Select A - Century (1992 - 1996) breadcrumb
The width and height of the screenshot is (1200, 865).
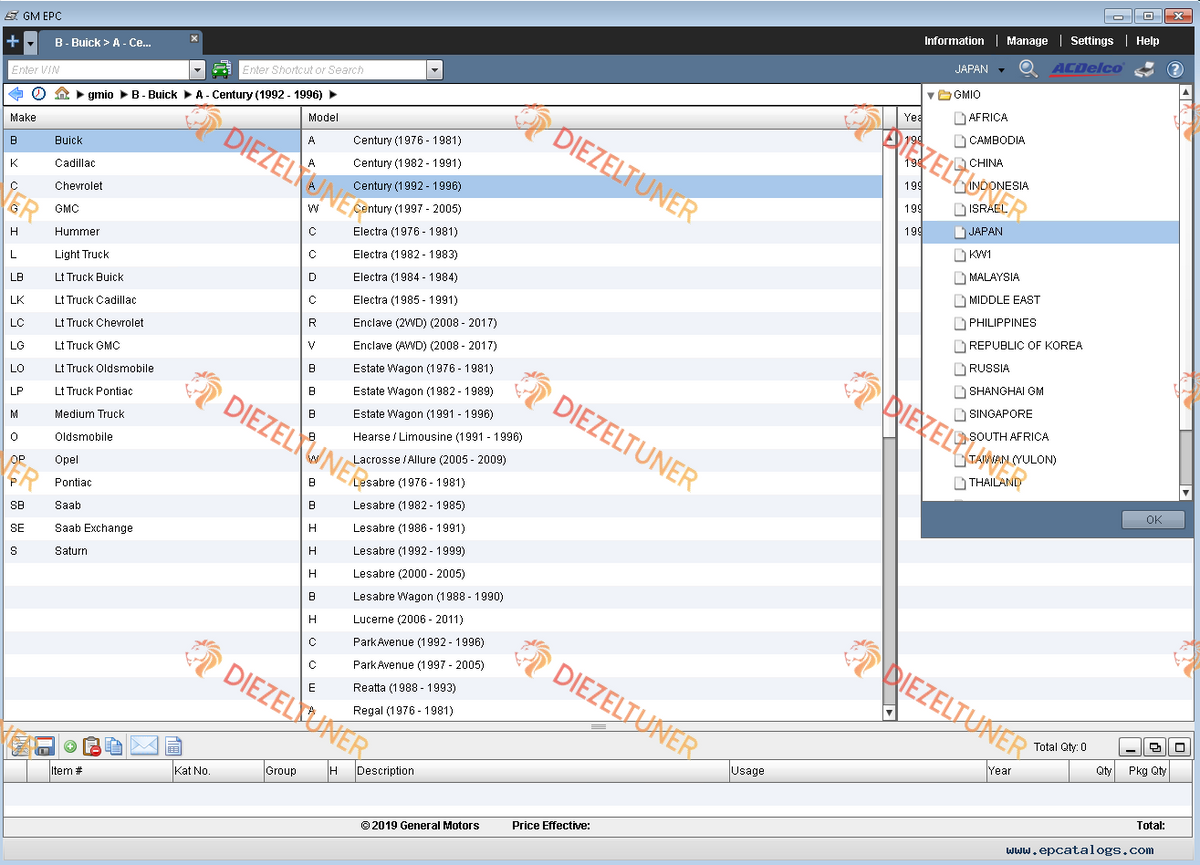click(x=259, y=95)
